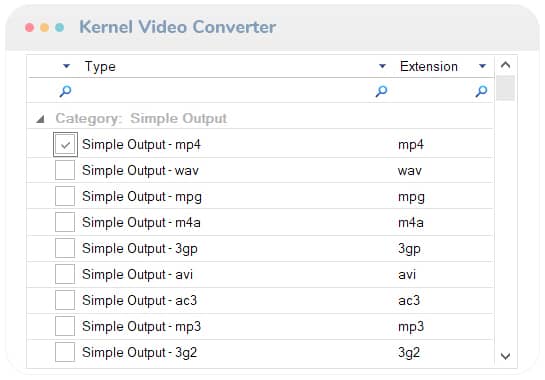
Task: Sort by the Extension column header
Action: 429,66
